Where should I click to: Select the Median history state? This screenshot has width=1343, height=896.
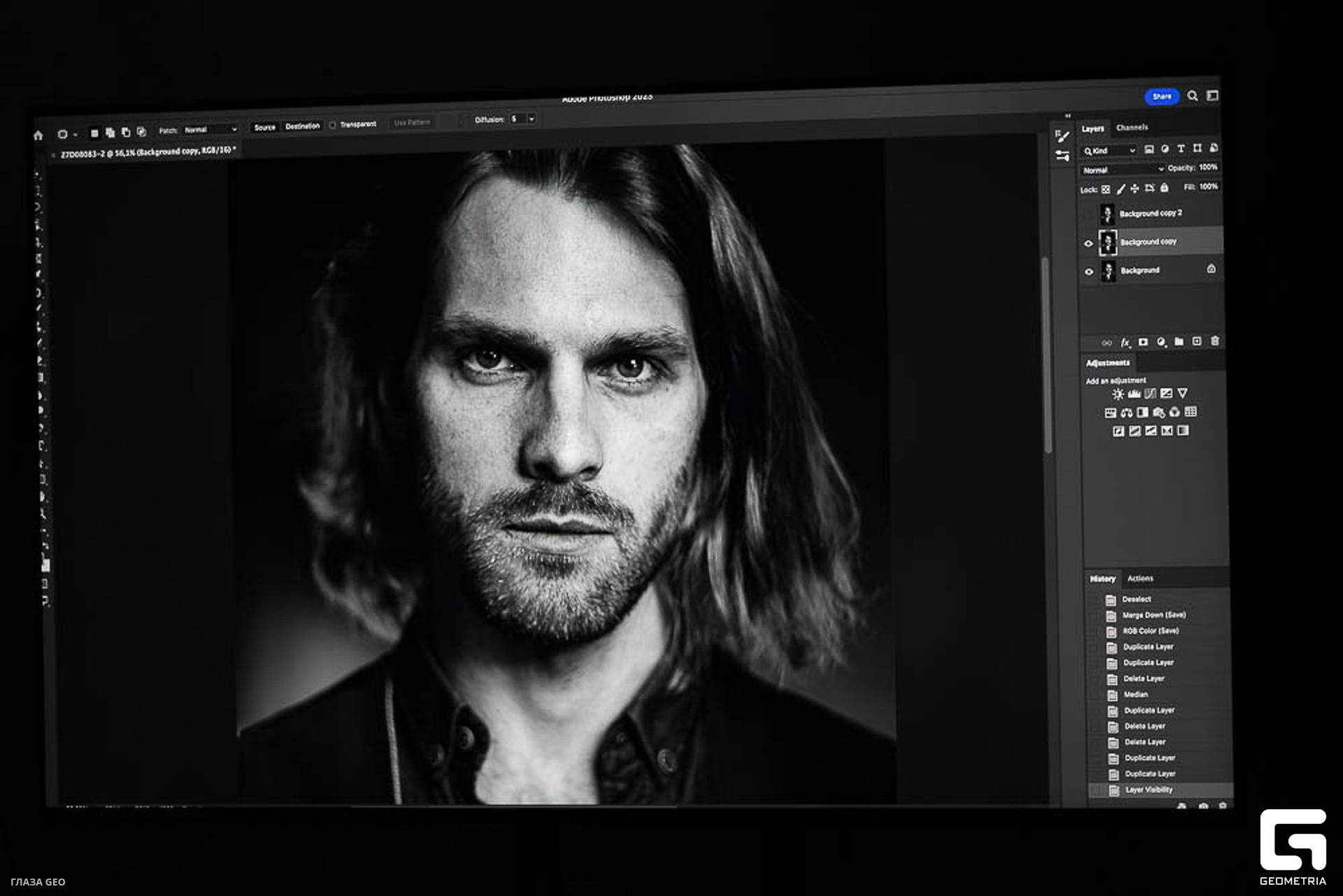(1135, 695)
